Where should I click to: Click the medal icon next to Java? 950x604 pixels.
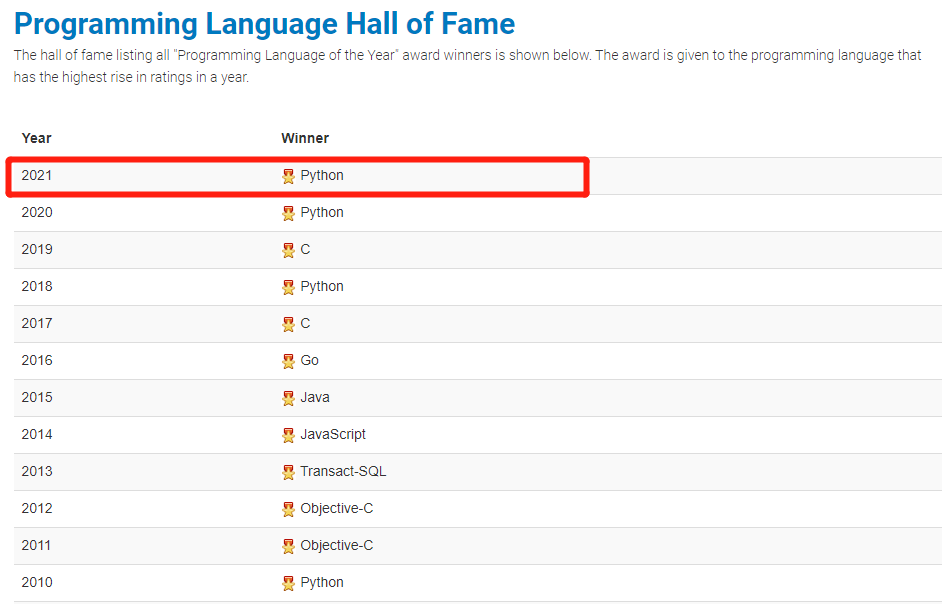(x=288, y=398)
